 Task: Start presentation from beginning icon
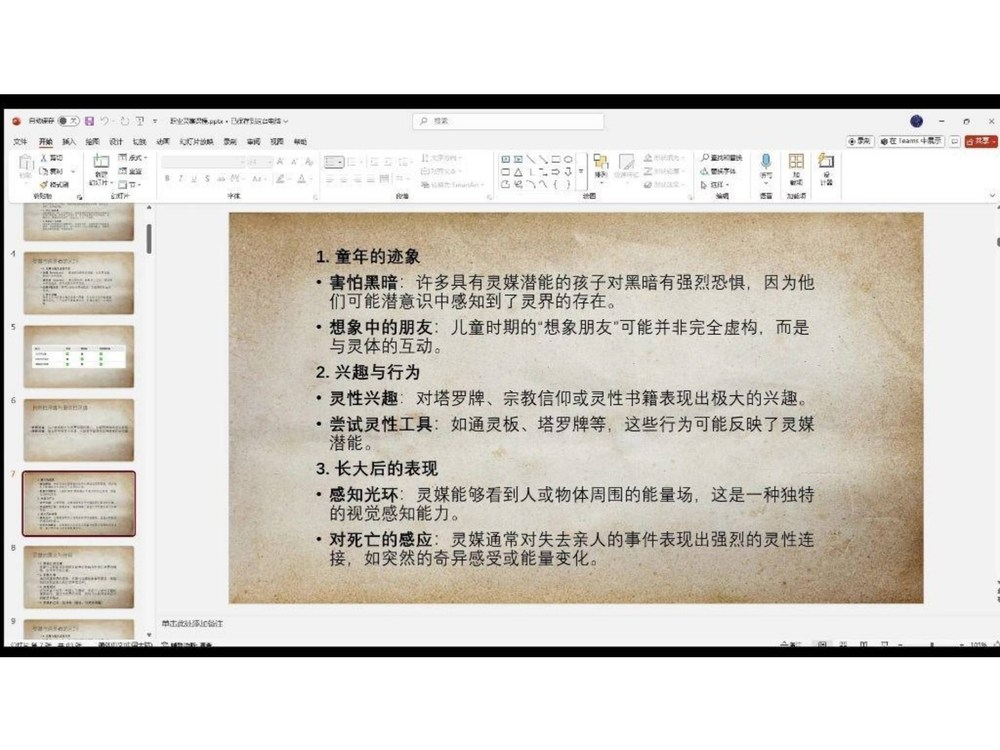click(x=140, y=121)
